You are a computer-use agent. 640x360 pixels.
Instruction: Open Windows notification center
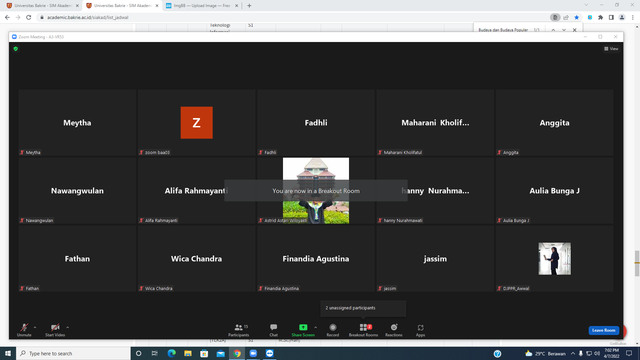[629, 353]
